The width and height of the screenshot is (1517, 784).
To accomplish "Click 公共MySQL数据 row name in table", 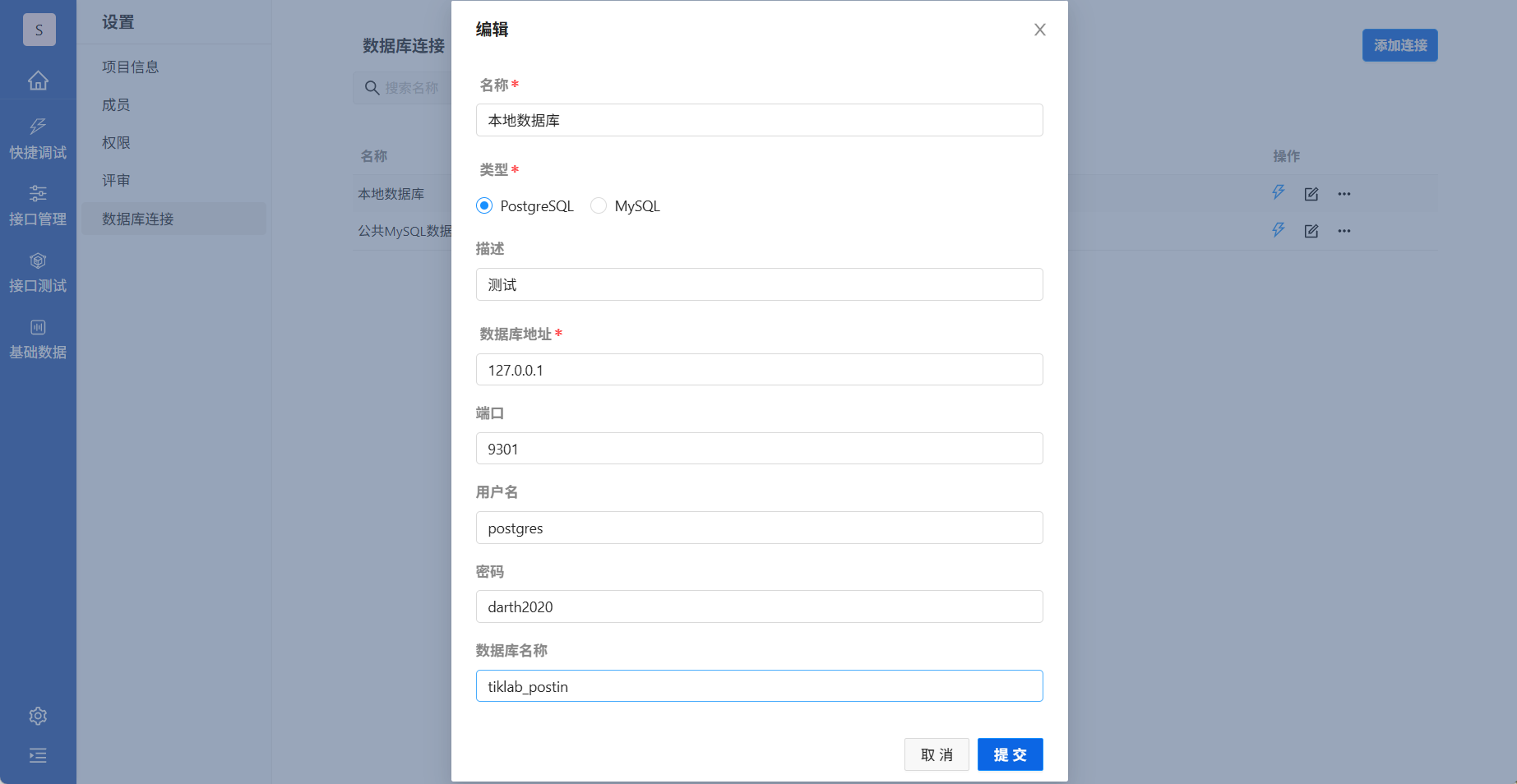I will pyautogui.click(x=405, y=231).
